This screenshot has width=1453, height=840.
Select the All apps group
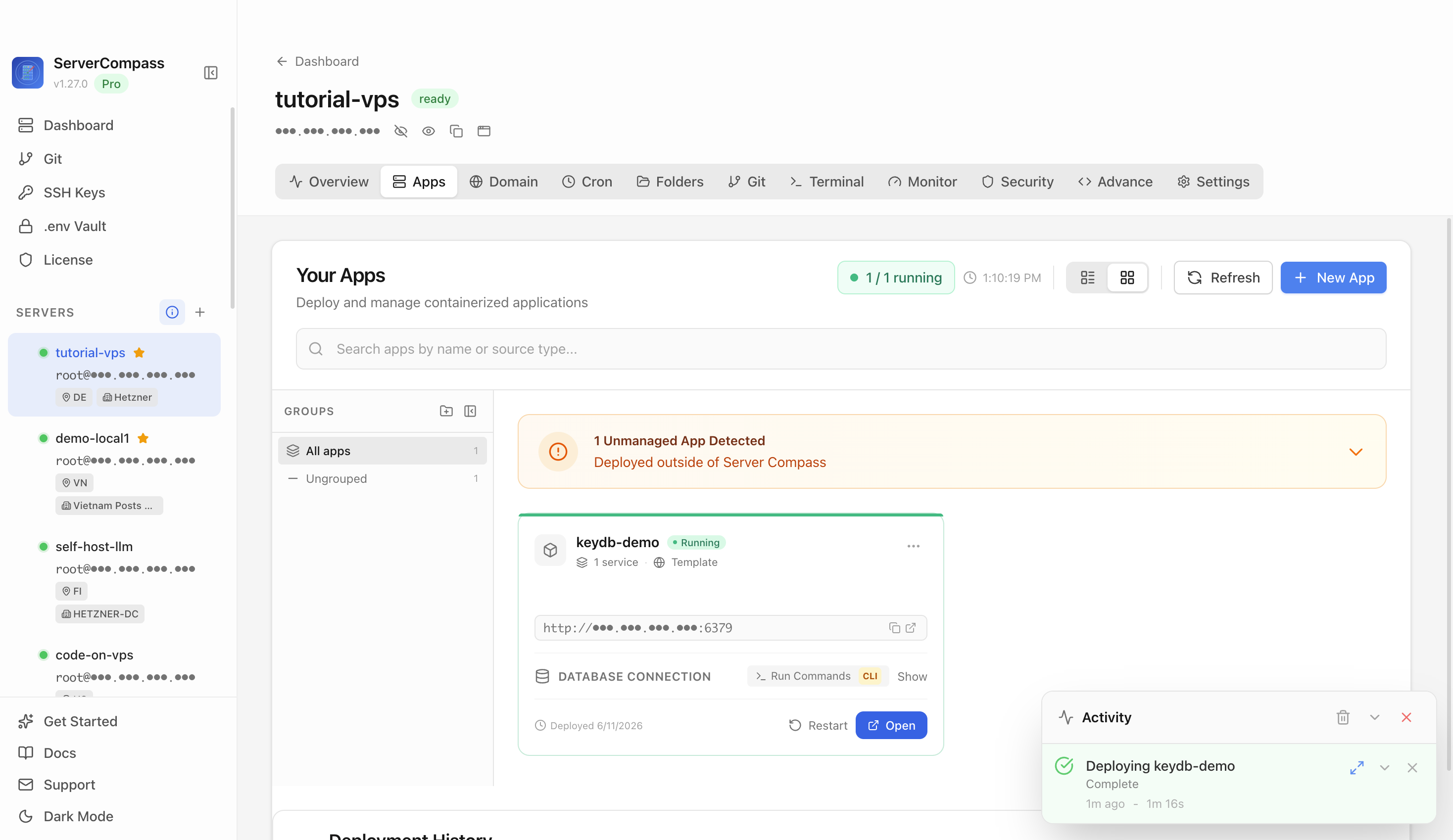click(382, 451)
